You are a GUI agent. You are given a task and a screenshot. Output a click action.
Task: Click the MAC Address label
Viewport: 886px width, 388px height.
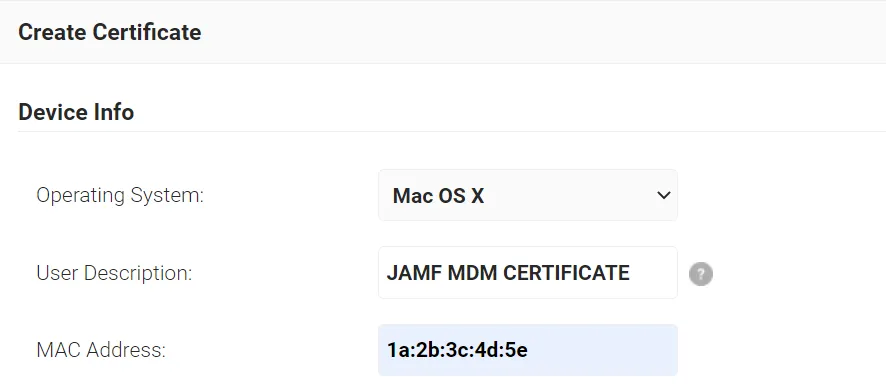click(101, 350)
